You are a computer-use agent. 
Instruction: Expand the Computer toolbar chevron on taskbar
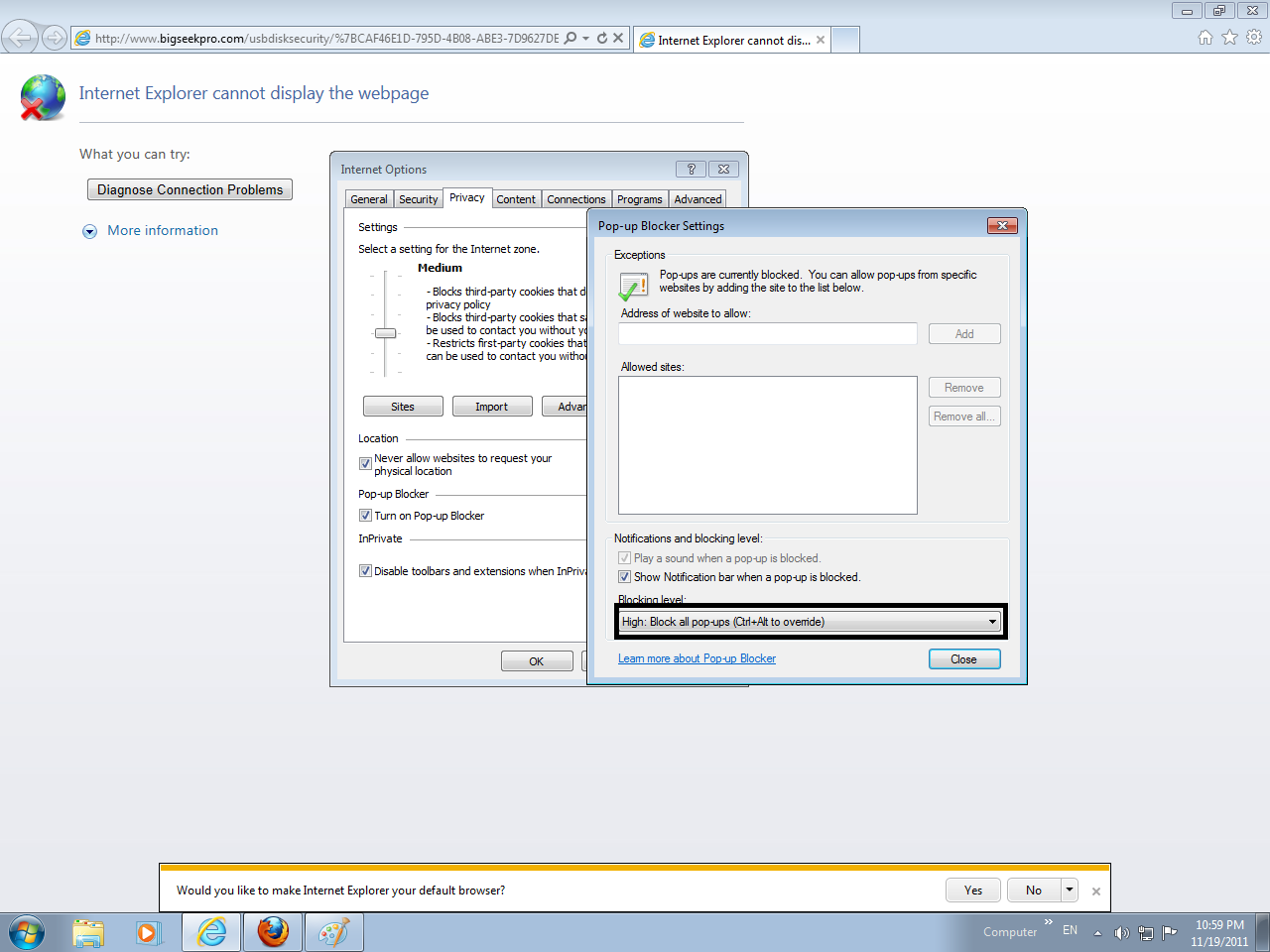tap(1048, 922)
